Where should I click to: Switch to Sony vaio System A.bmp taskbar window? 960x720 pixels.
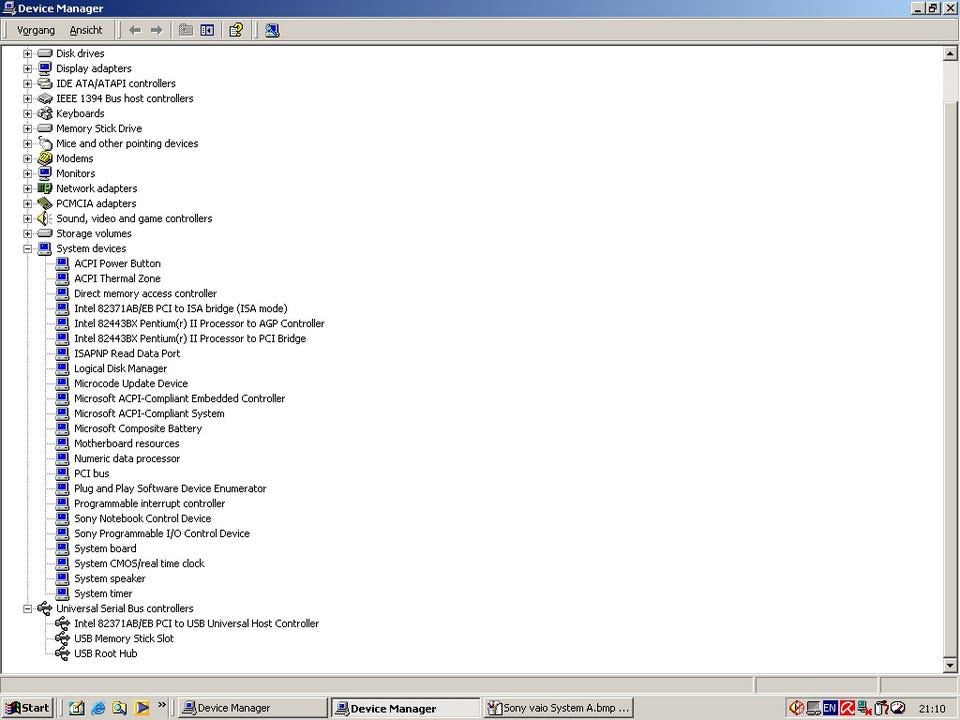pos(558,708)
